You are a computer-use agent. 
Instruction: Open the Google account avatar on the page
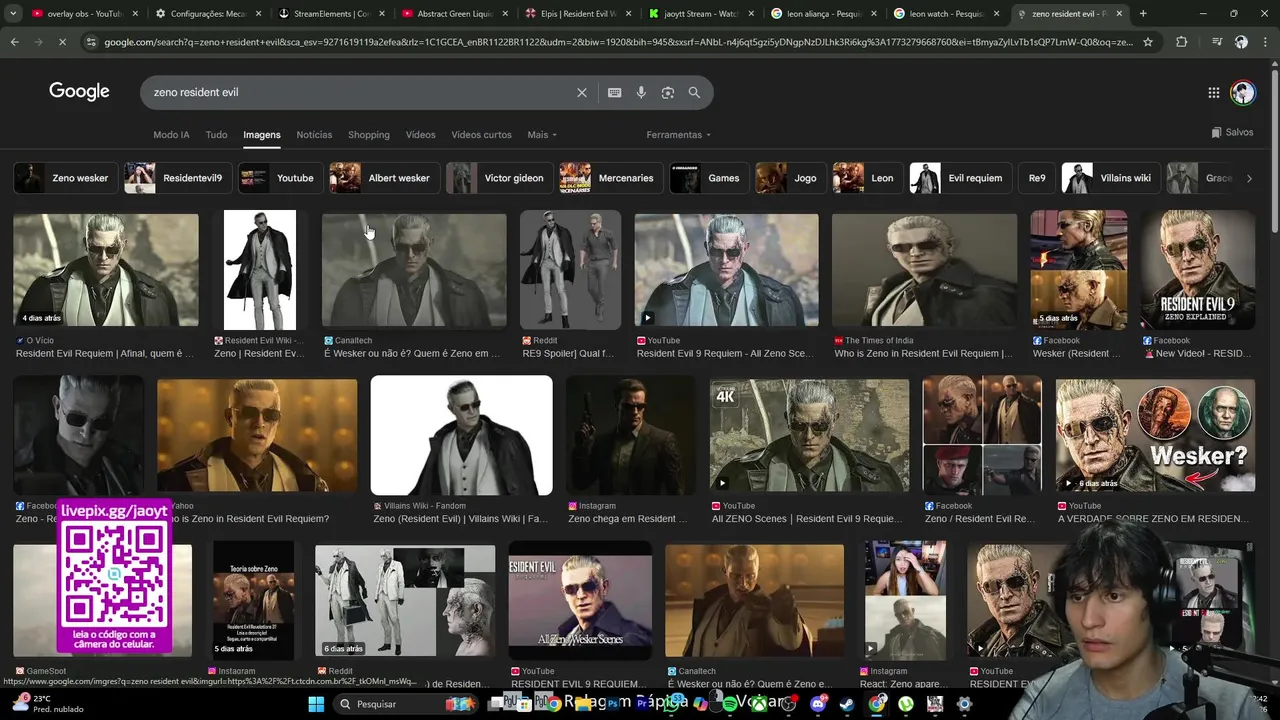(x=1243, y=92)
